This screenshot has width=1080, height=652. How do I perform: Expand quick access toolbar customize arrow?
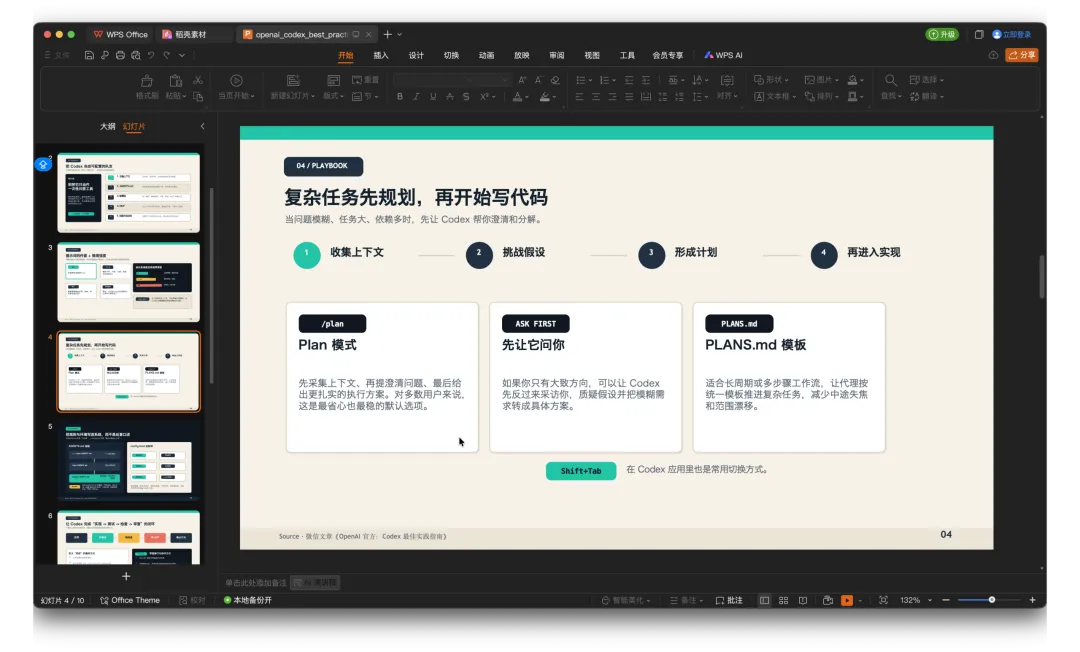(x=182, y=55)
